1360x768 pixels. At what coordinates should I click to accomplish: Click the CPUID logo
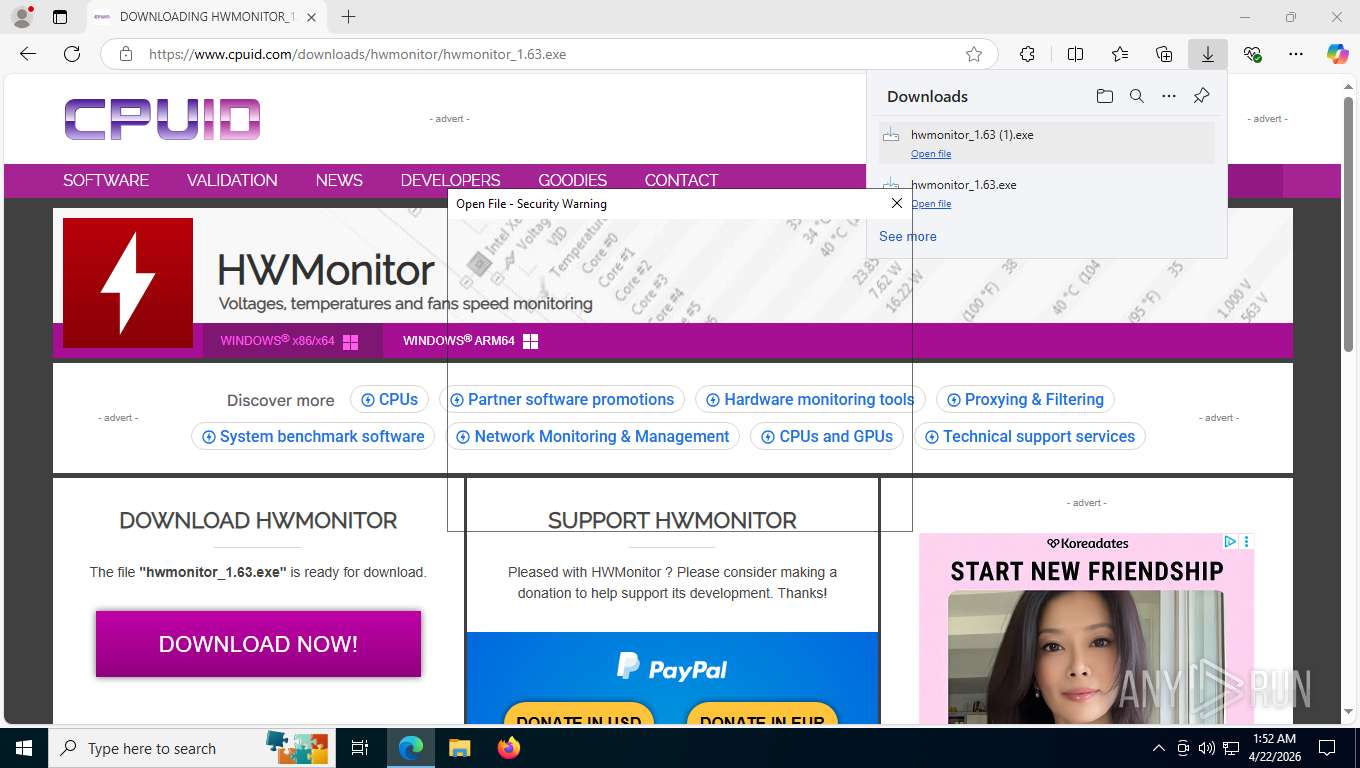pyautogui.click(x=163, y=119)
